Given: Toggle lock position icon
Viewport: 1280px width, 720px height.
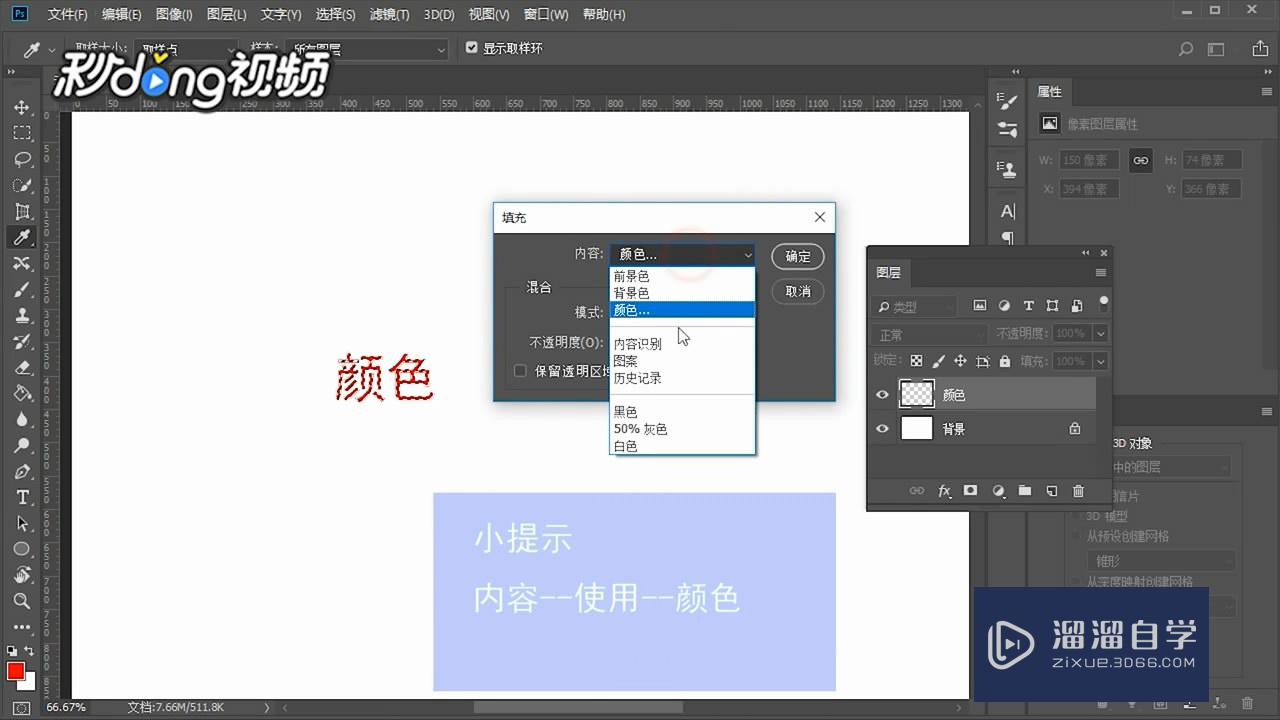Looking at the screenshot, I should click(960, 361).
